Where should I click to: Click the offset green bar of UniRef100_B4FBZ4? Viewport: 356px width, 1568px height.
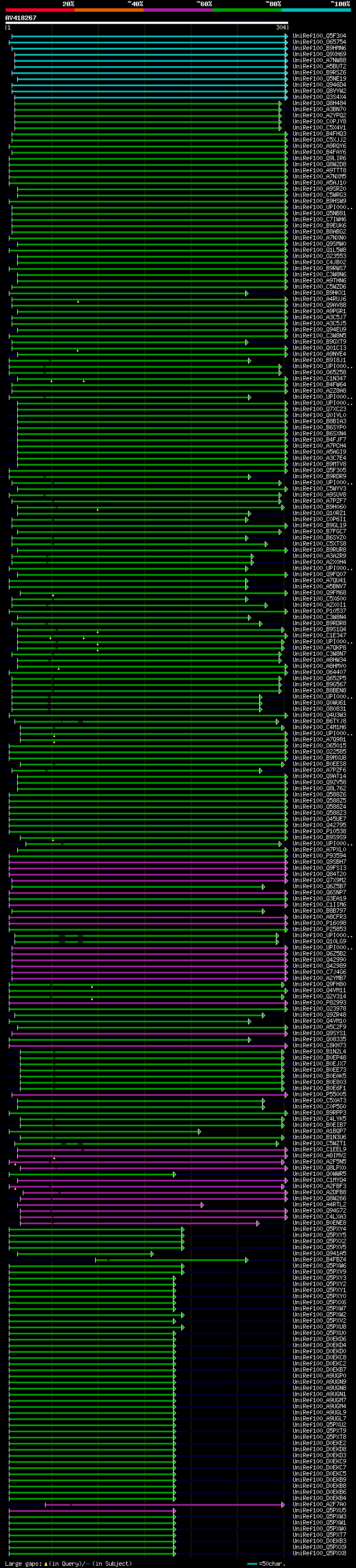tap(172, 1259)
